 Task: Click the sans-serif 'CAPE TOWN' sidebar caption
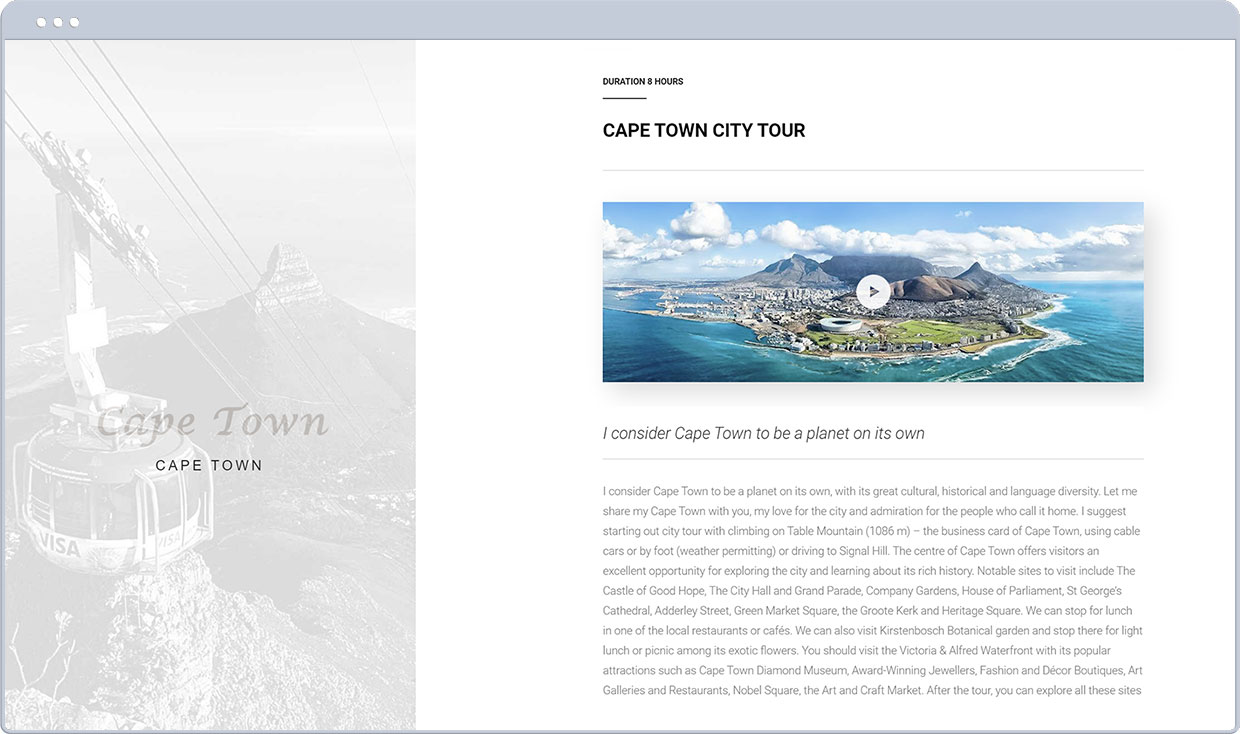pos(209,466)
